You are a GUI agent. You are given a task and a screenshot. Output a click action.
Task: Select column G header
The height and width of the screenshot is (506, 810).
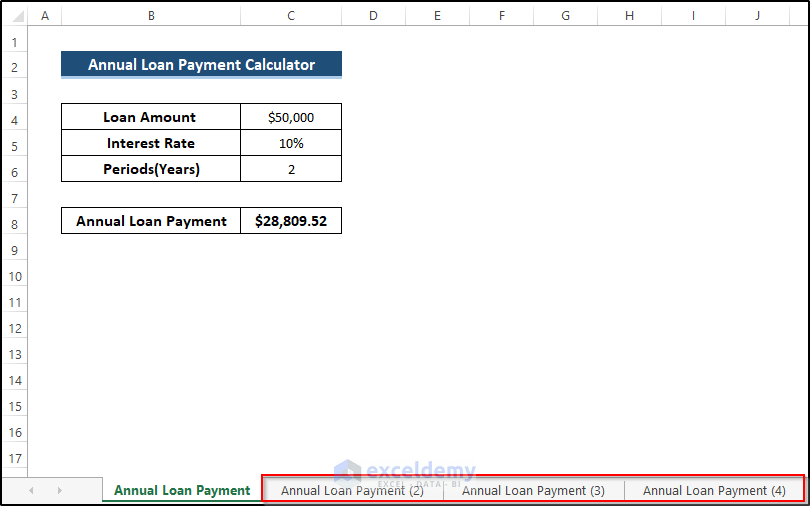click(x=566, y=16)
